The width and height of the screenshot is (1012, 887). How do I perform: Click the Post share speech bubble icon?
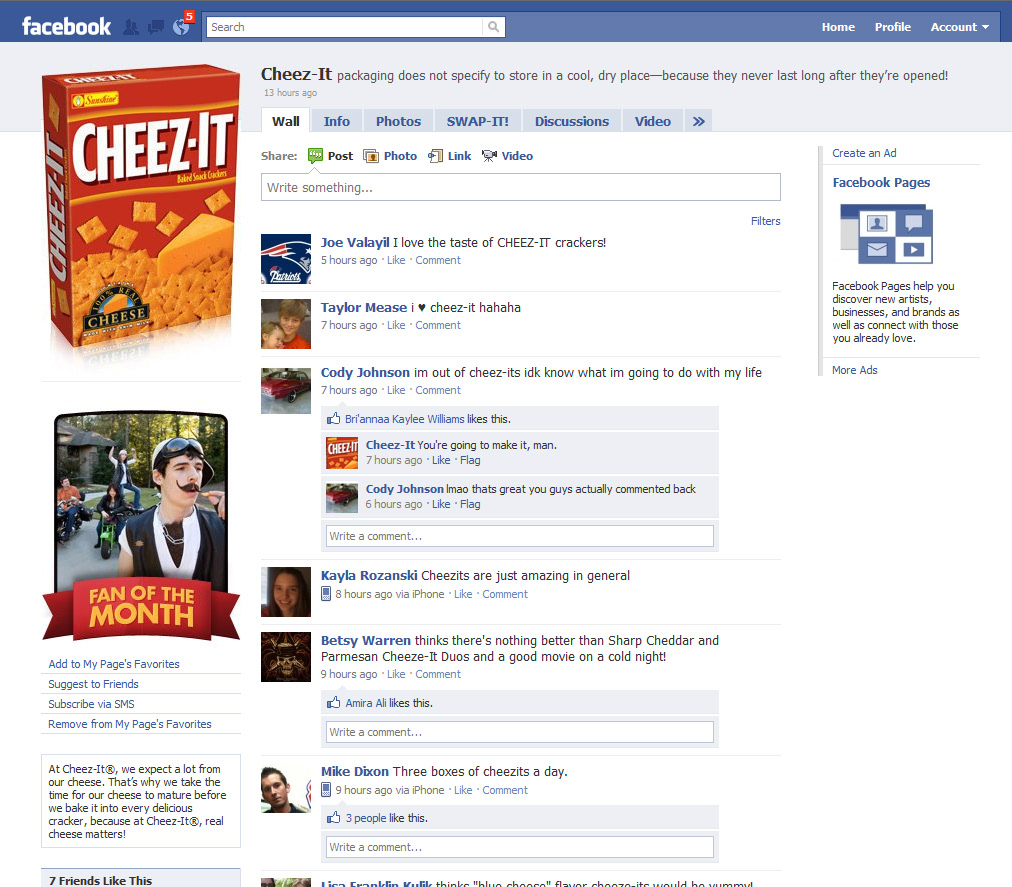click(316, 156)
